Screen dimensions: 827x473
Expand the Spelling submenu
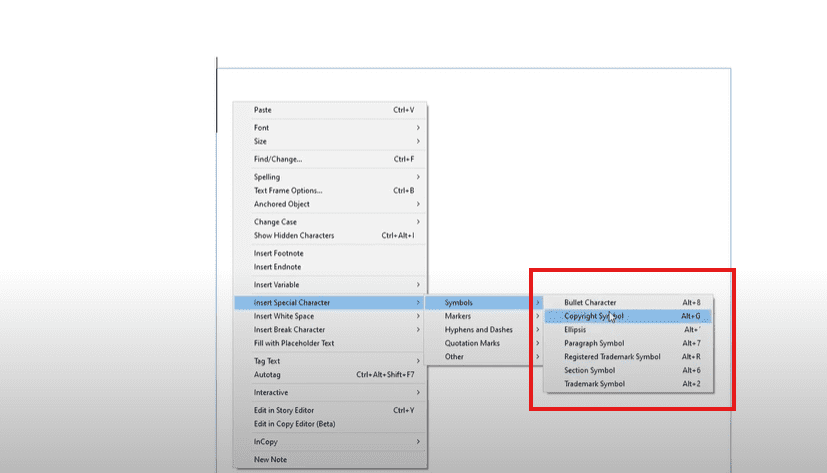click(267, 177)
